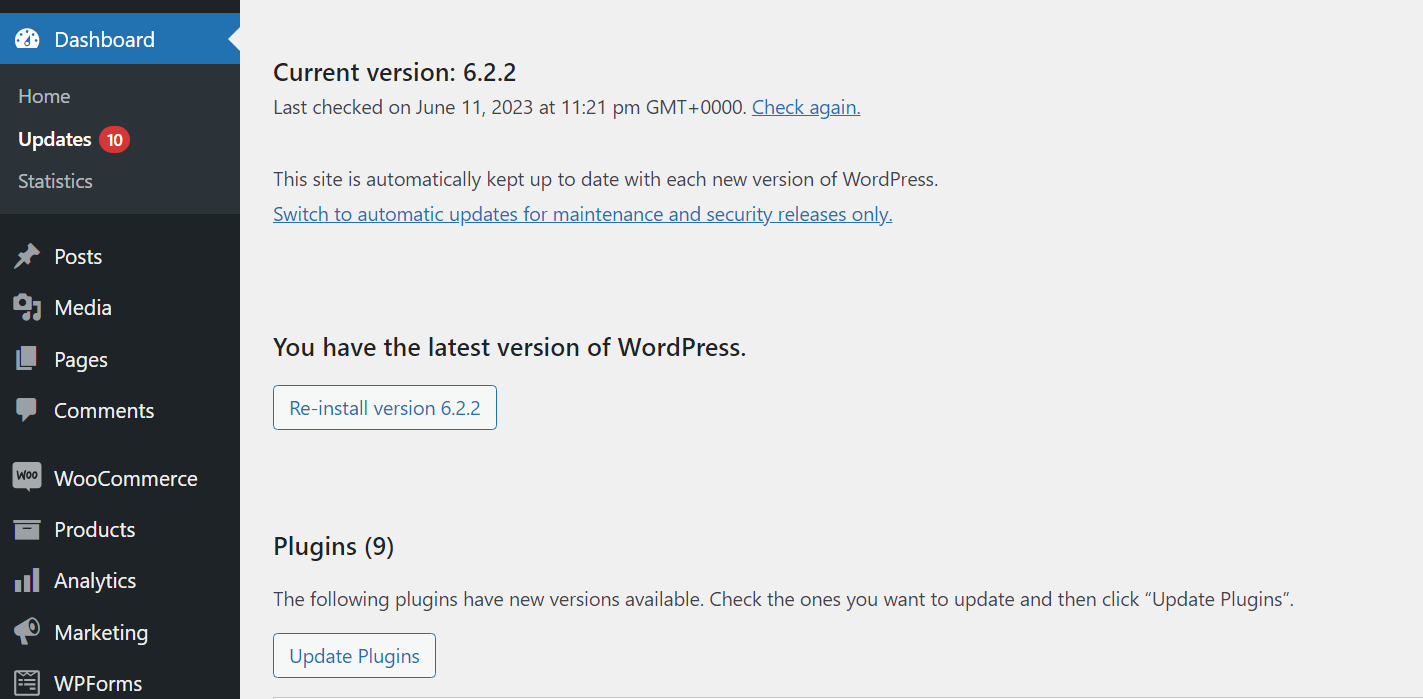Viewport: 1423px width, 699px height.
Task: Click 'This site is automatically kept up to date' text
Action: (x=605, y=180)
